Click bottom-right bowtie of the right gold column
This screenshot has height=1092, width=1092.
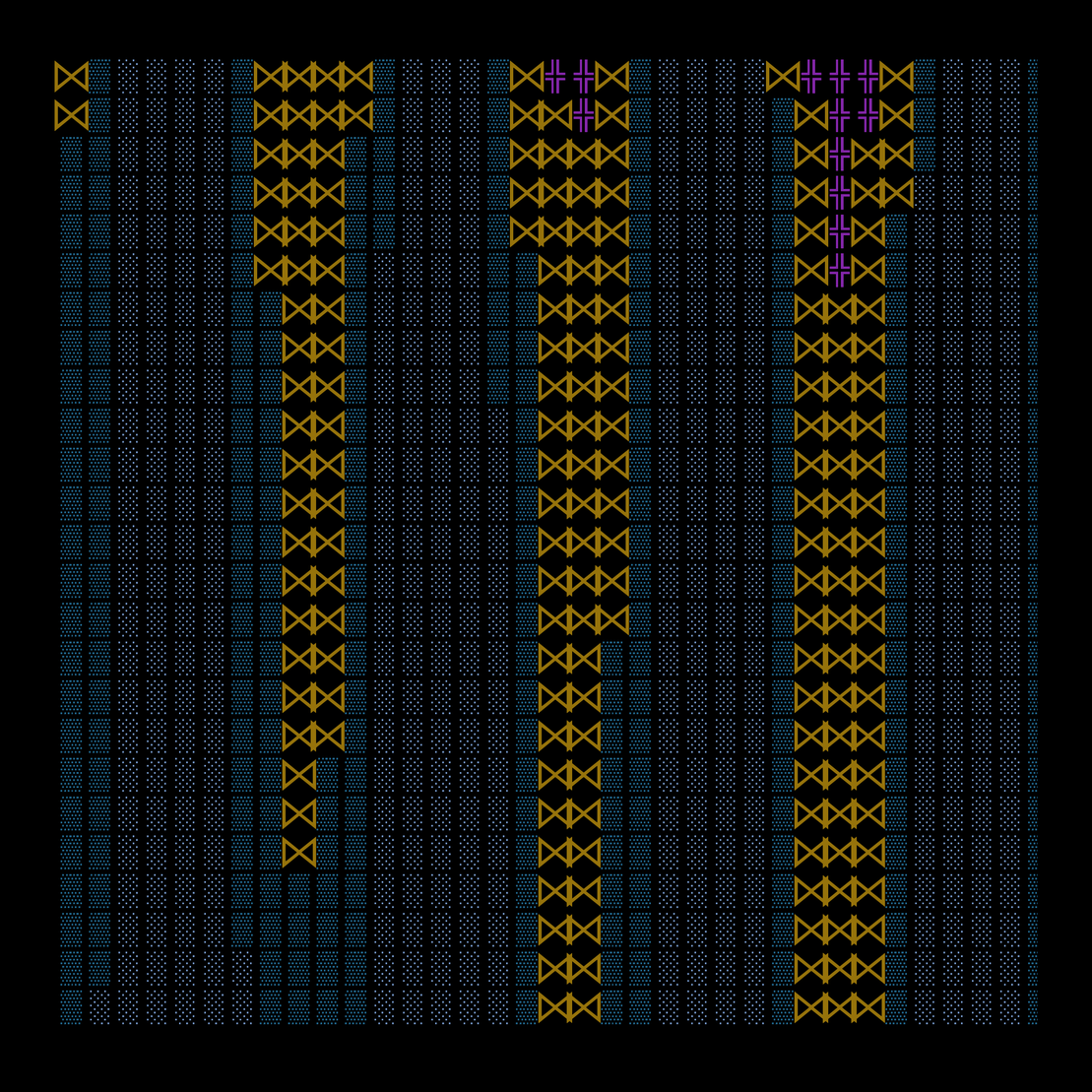pos(867,1006)
